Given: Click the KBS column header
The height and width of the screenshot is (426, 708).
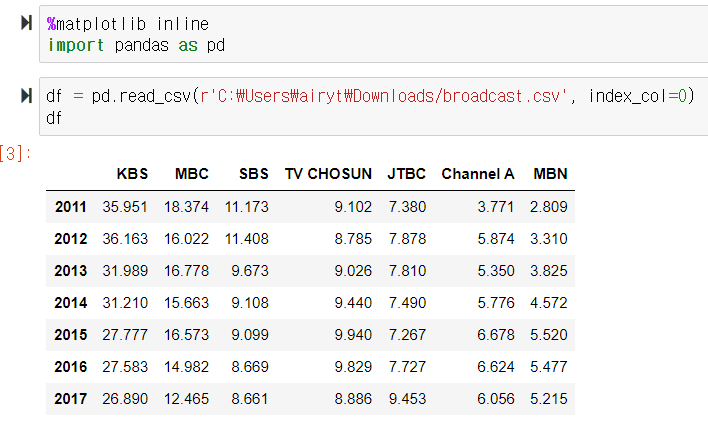Looking at the screenshot, I should pos(132,174).
